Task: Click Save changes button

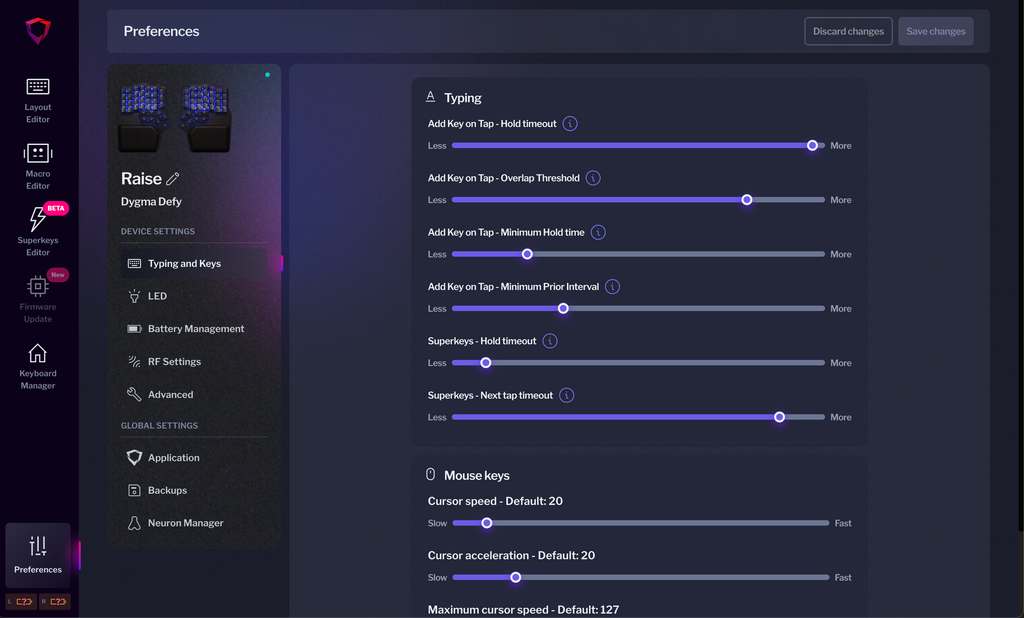Action: [x=935, y=31]
